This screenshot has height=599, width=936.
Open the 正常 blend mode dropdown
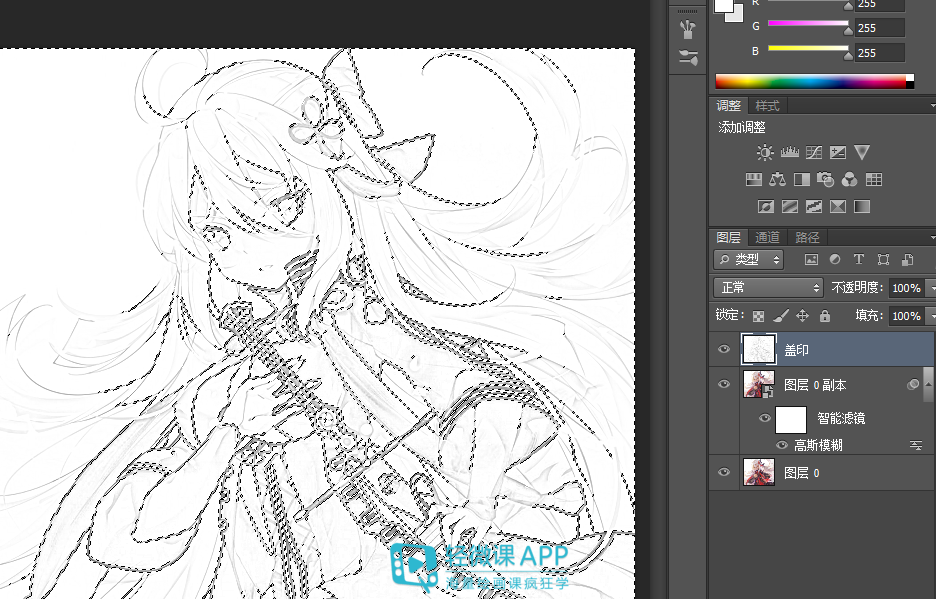(768, 288)
